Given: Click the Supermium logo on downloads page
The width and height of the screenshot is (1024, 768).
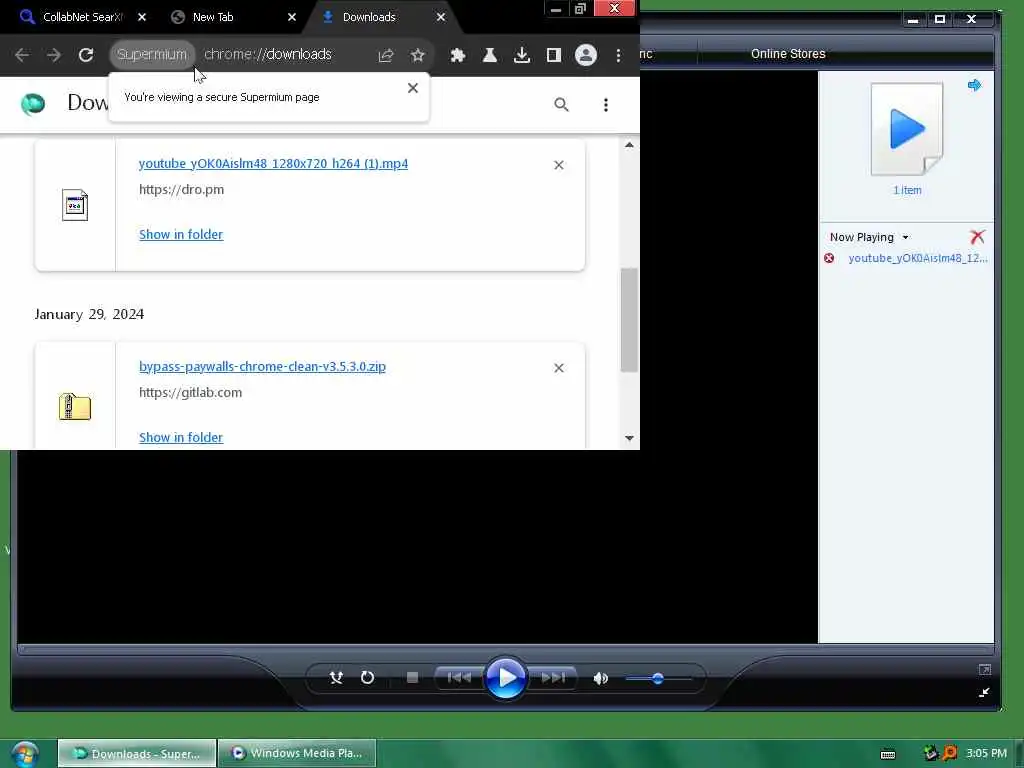Looking at the screenshot, I should pyautogui.click(x=33, y=104).
